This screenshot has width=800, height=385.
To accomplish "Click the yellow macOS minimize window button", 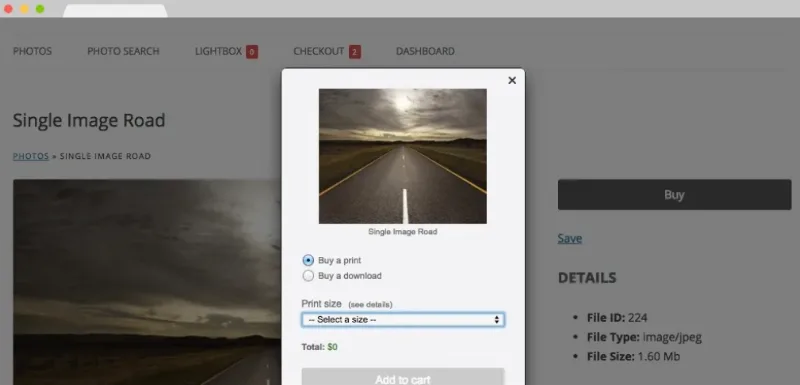I will click(x=24, y=9).
